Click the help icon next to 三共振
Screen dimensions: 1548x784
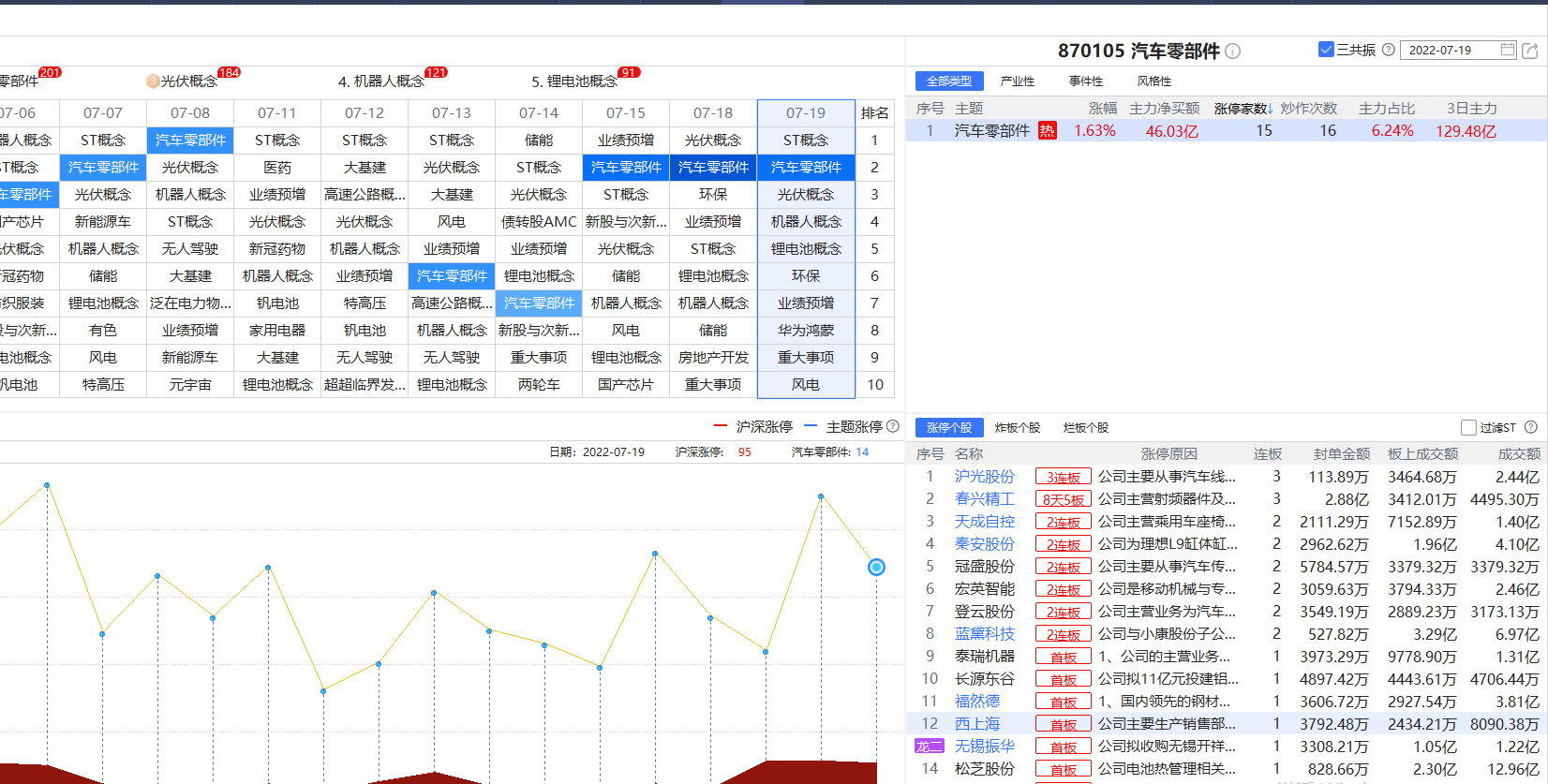(1389, 50)
